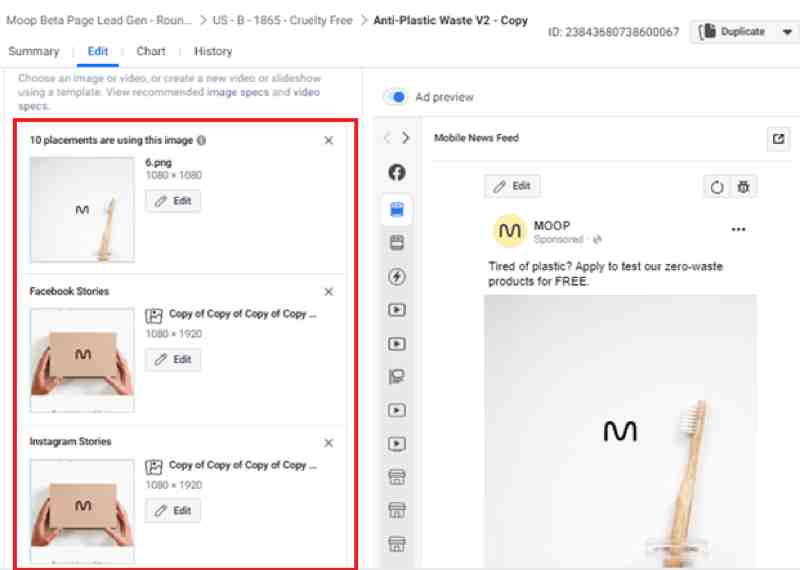Go to previous placement preview arrow

388,138
